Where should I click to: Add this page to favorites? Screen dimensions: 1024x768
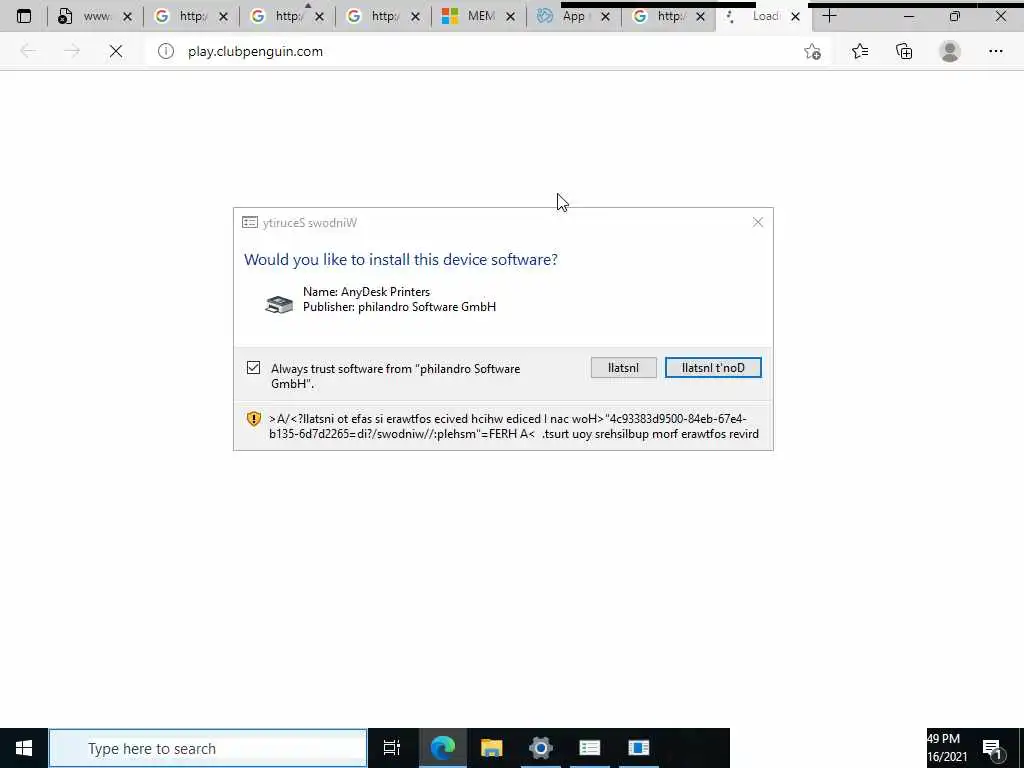click(x=812, y=51)
